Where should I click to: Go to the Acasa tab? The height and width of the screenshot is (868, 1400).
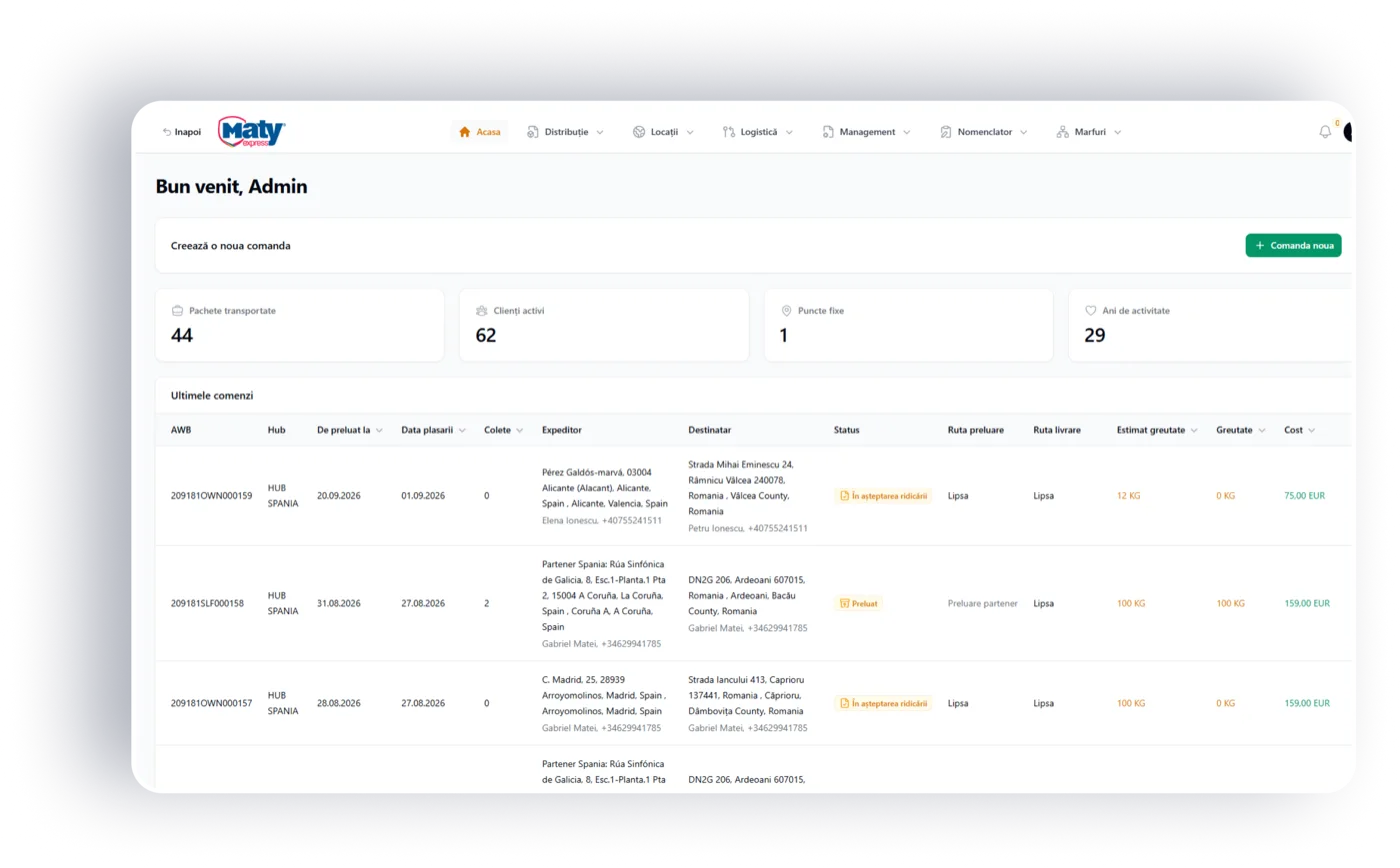[479, 132]
